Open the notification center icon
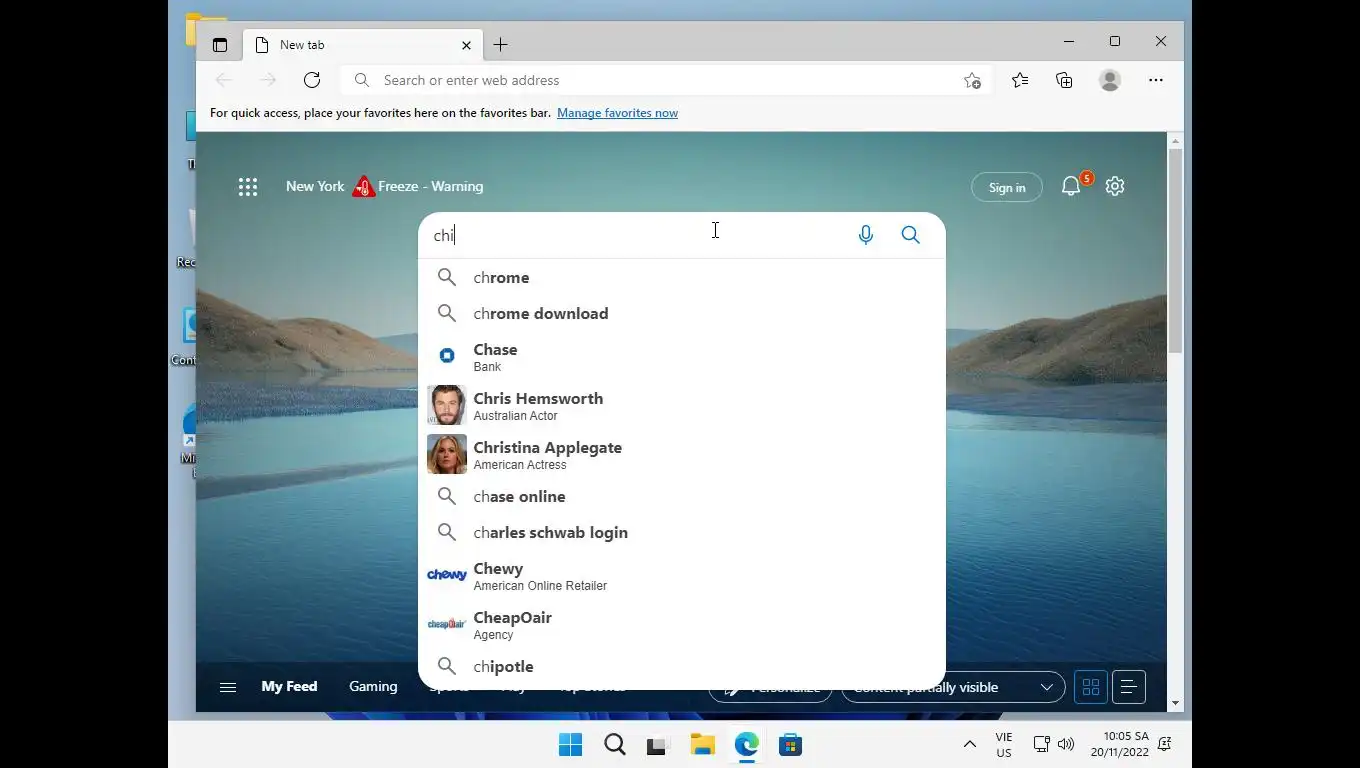The height and width of the screenshot is (768, 1360). (x=1165, y=745)
